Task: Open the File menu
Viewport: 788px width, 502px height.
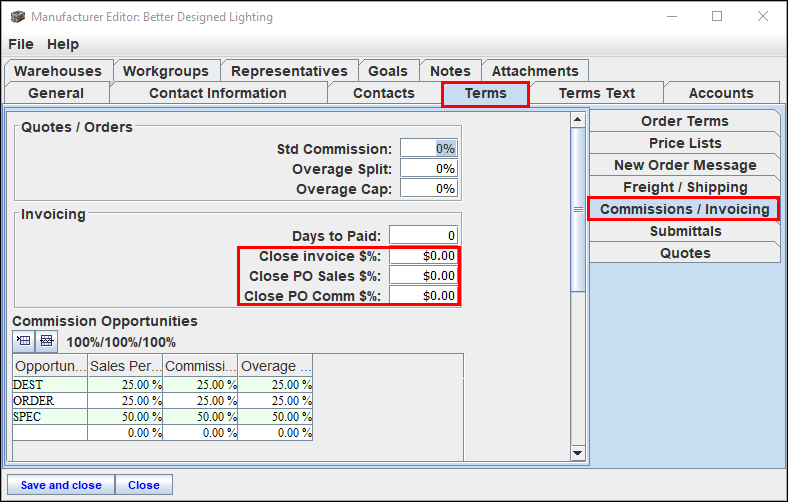Action: tap(21, 44)
